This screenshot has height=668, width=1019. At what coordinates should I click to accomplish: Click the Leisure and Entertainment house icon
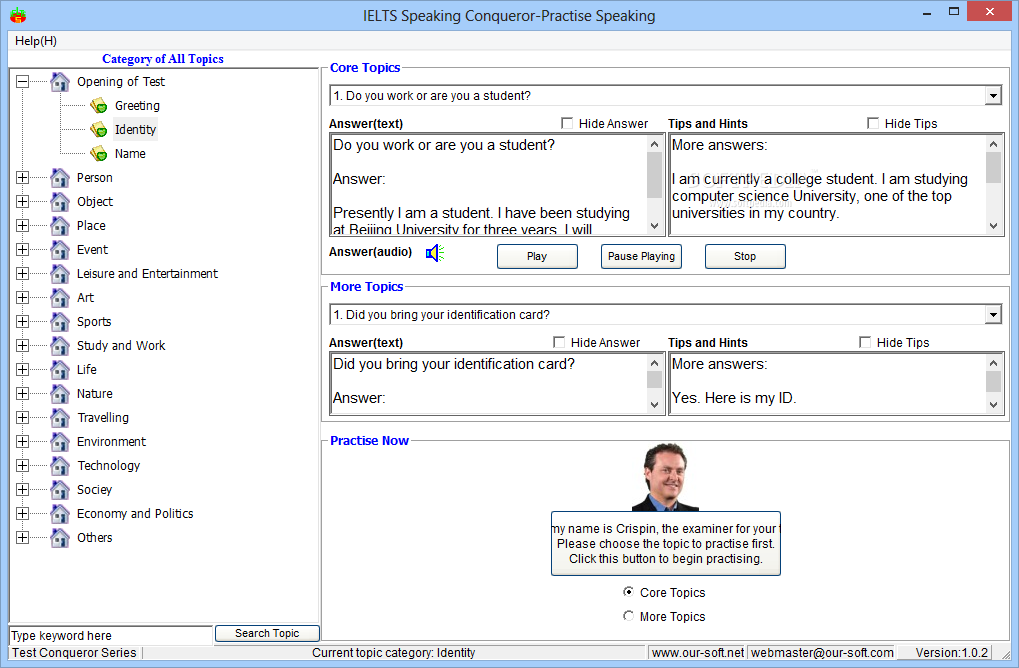(60, 274)
